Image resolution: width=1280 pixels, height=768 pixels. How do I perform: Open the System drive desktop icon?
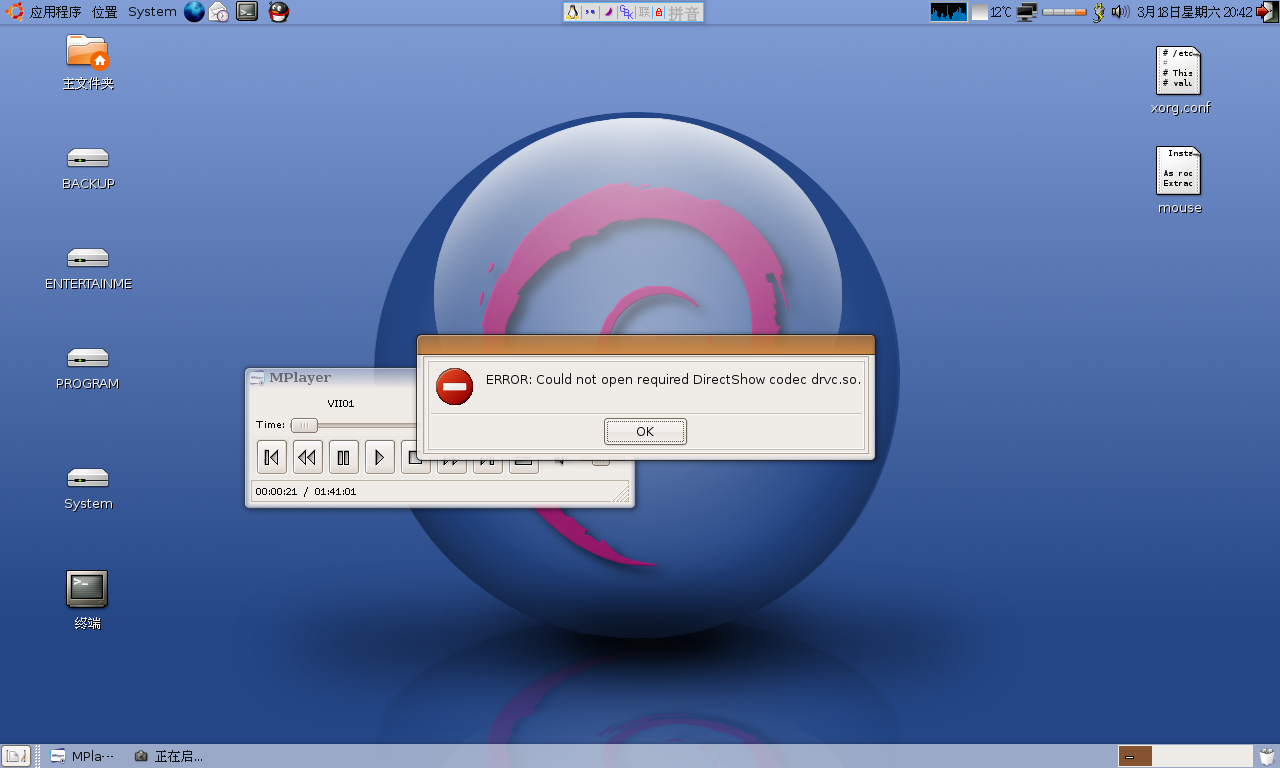coord(88,488)
